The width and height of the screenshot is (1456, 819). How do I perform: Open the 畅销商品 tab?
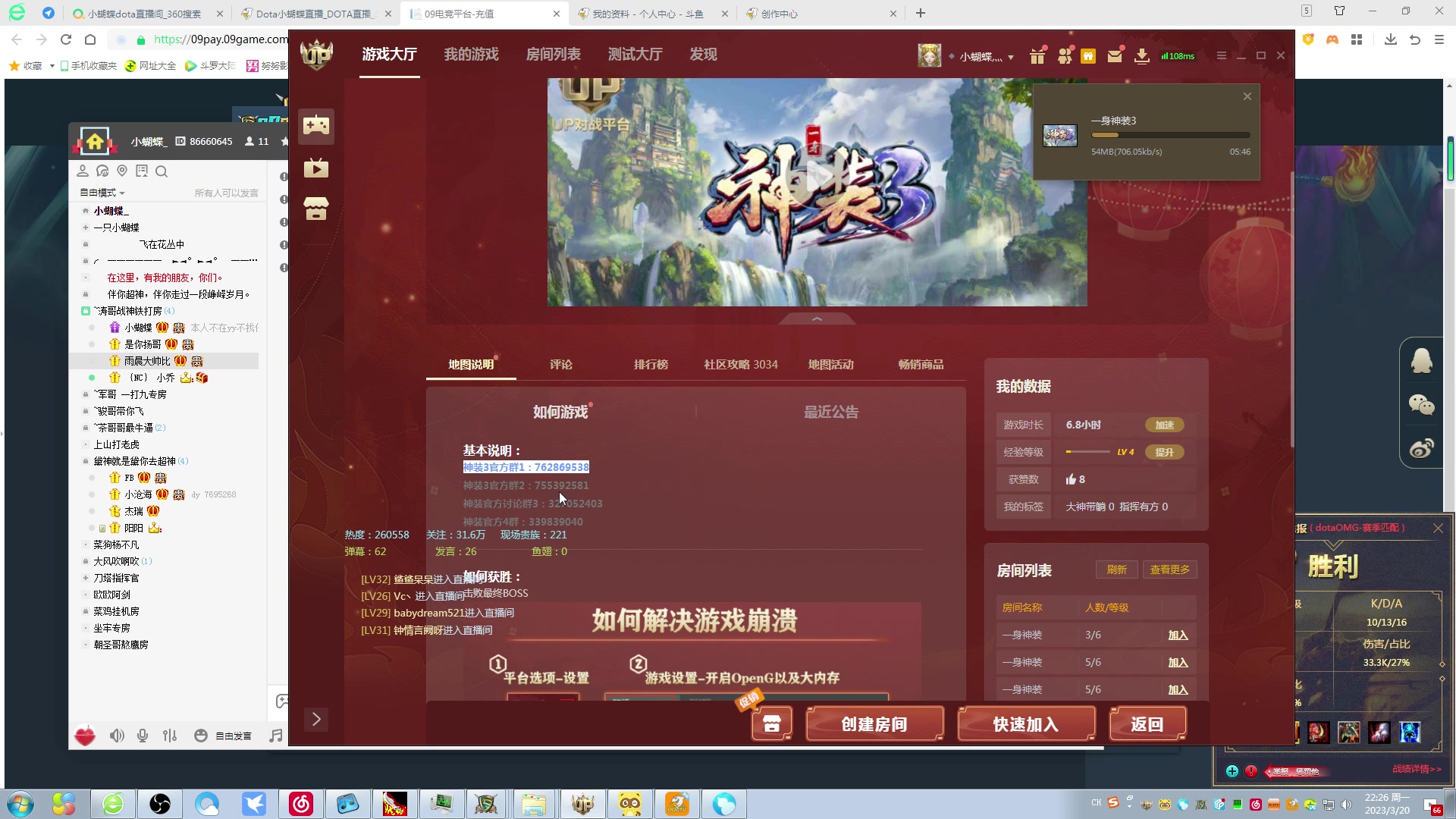pyautogui.click(x=921, y=365)
